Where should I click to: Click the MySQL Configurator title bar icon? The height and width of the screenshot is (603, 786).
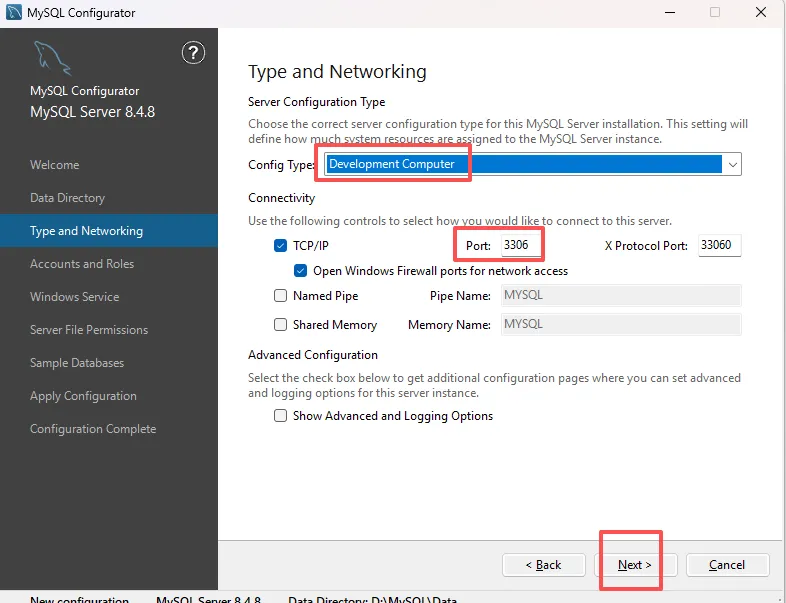pos(14,12)
